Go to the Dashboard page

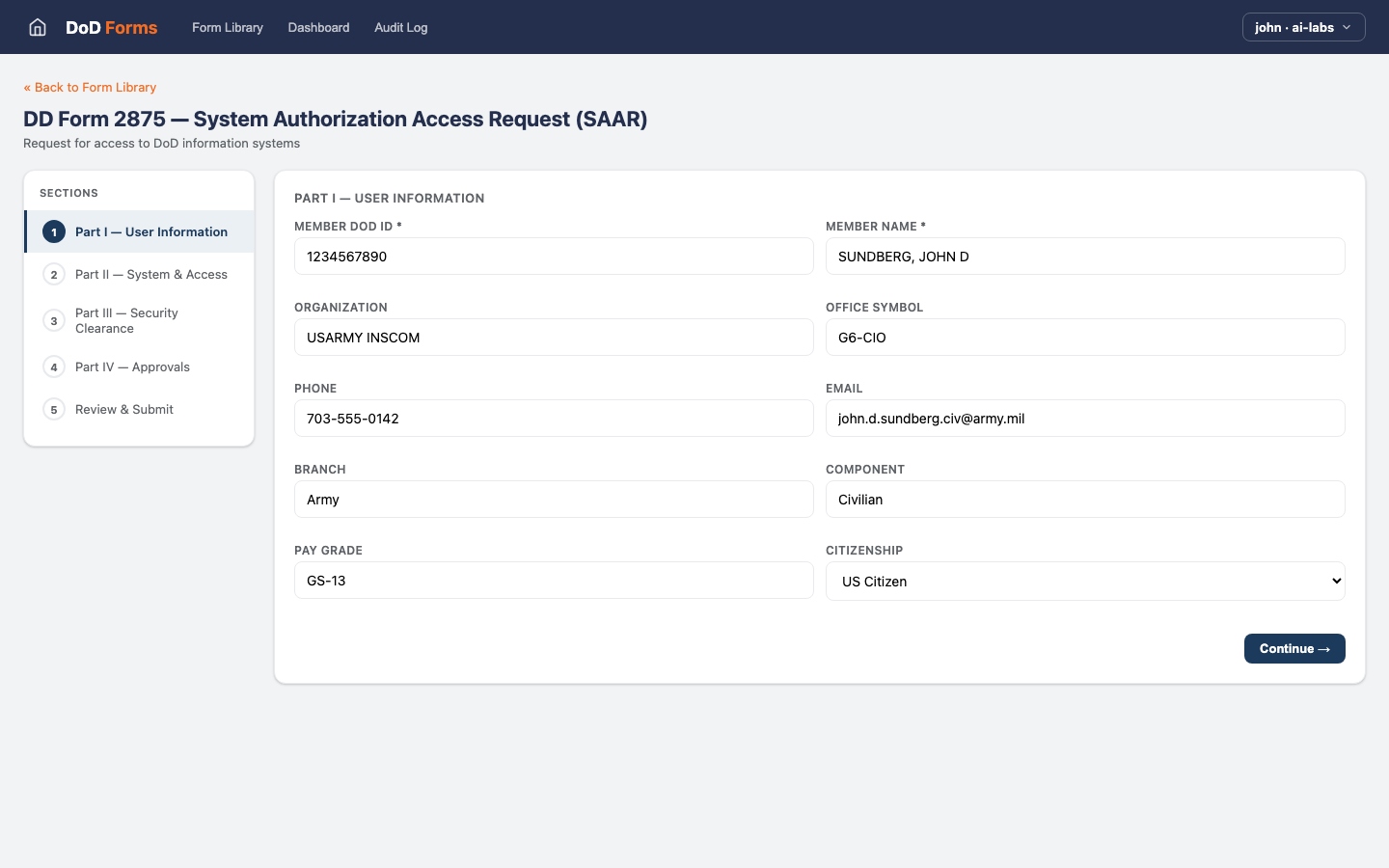click(x=318, y=27)
